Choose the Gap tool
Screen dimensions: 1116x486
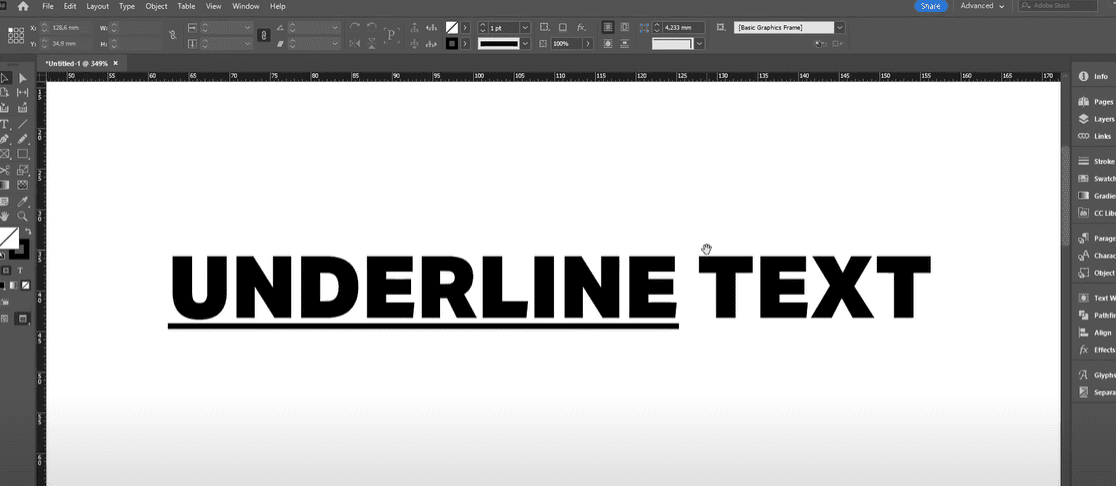22,93
